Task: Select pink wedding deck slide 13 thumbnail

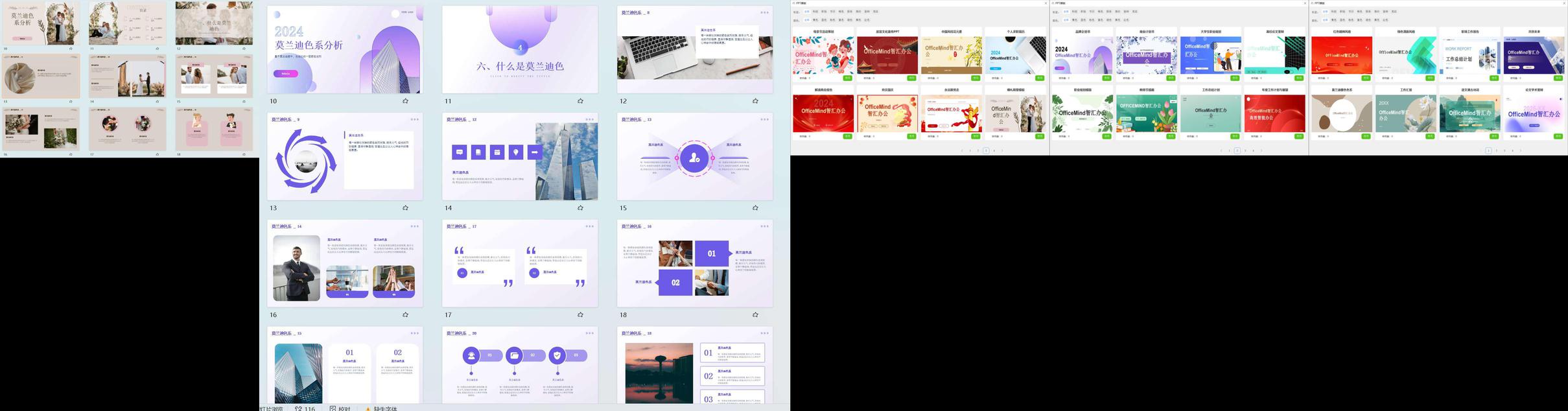Action: 41,76
